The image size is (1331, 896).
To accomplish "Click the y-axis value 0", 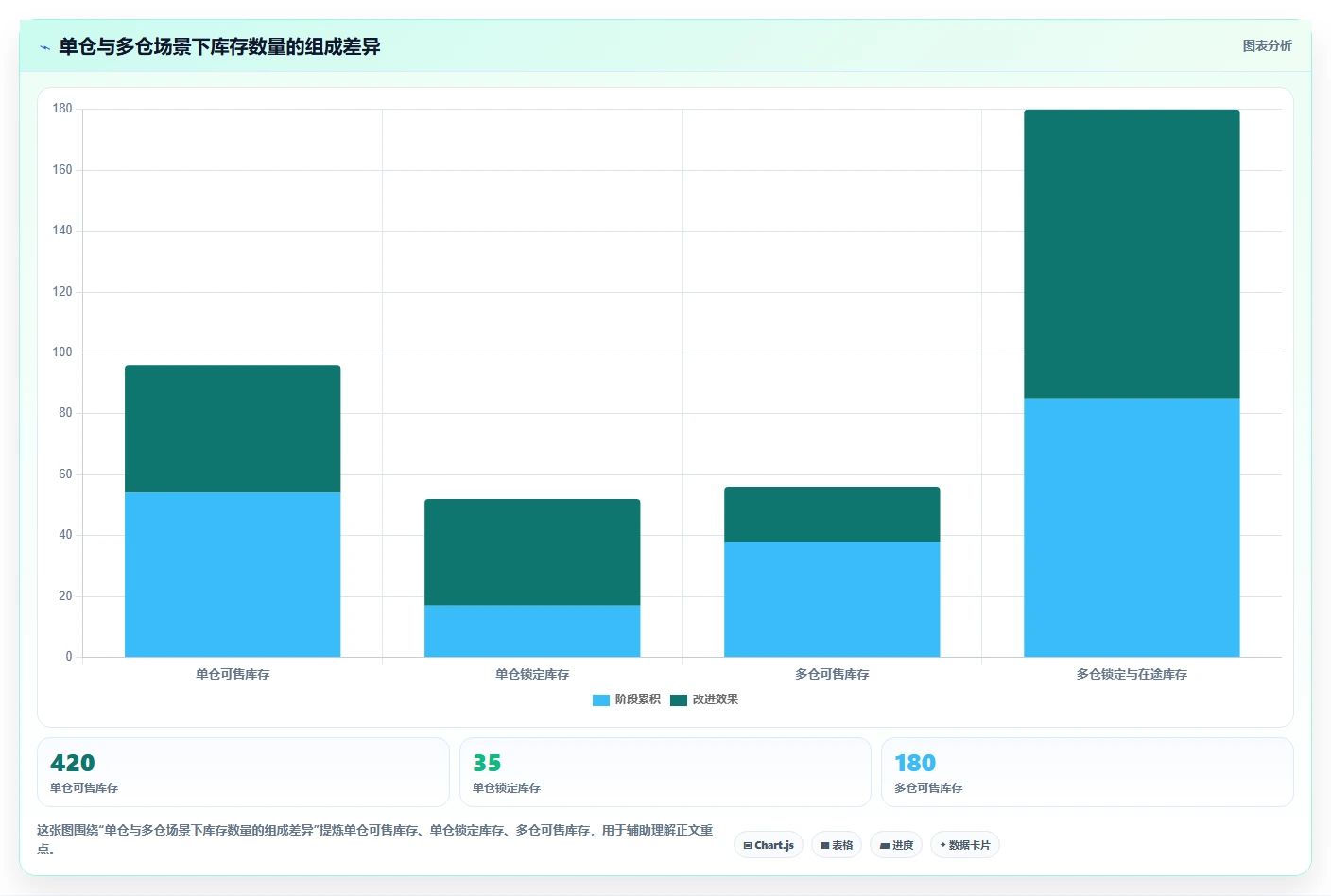I will point(68,657).
